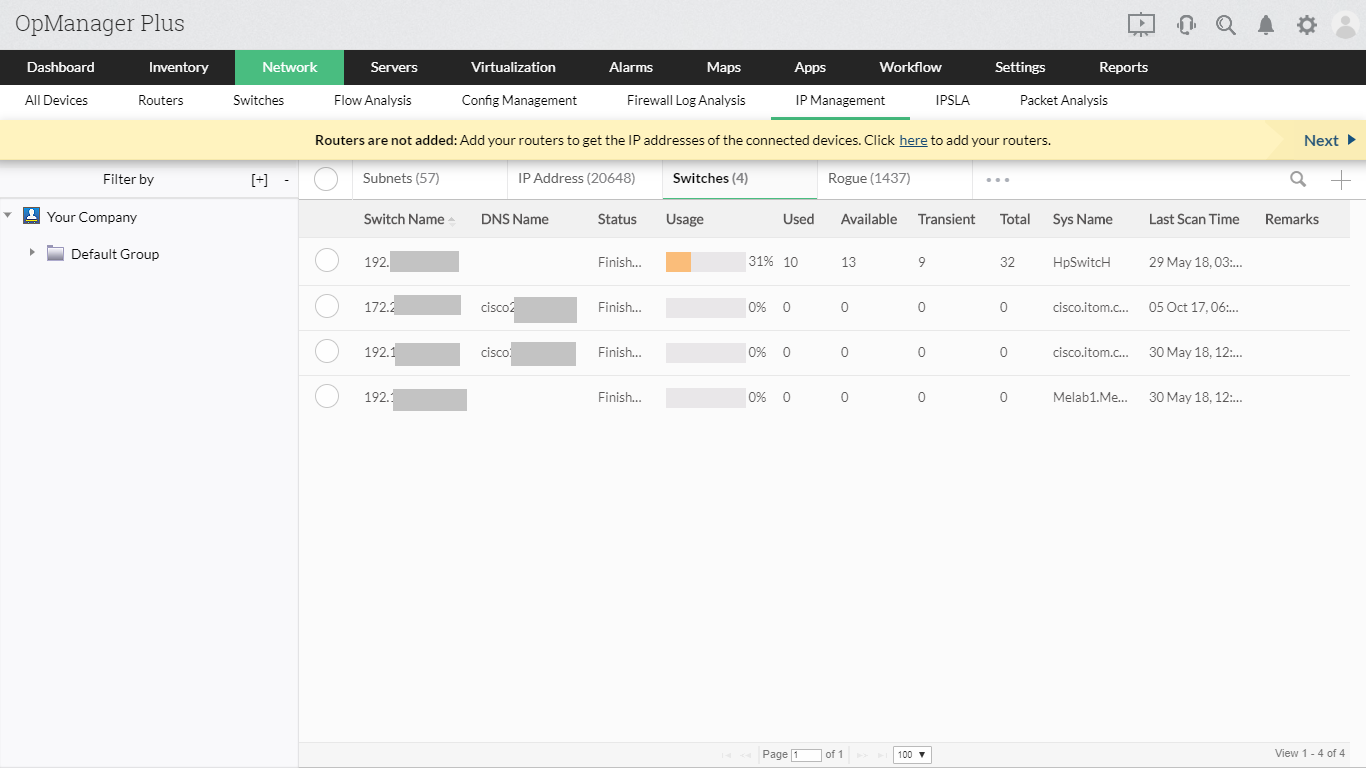The width and height of the screenshot is (1366, 768).
Task: Open the Dashboard main menu
Action: 61,67
